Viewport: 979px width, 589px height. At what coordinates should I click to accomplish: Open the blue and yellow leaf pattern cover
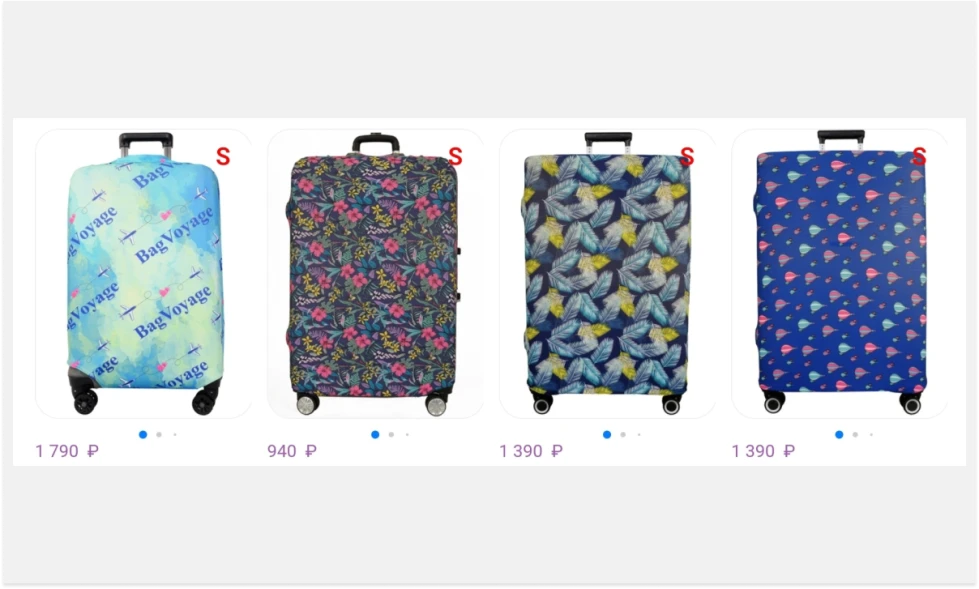tap(608, 274)
